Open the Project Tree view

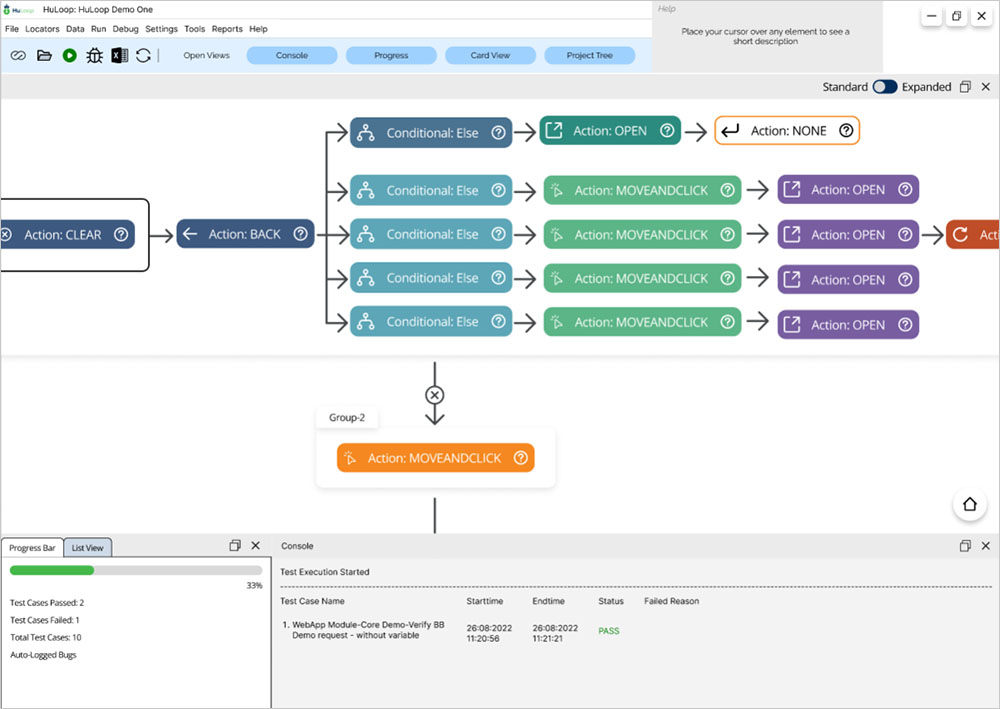pyautogui.click(x=589, y=55)
